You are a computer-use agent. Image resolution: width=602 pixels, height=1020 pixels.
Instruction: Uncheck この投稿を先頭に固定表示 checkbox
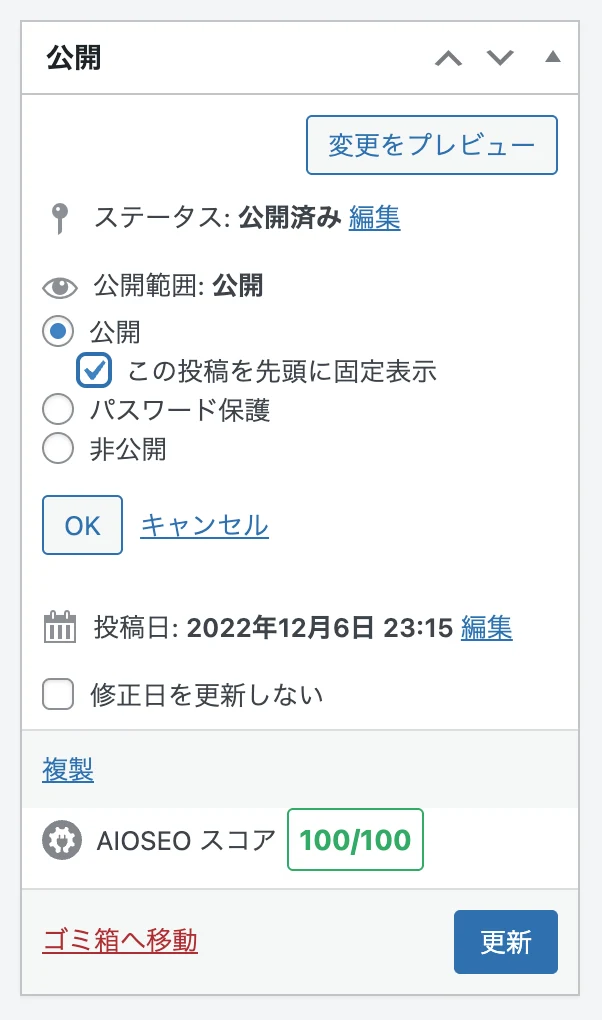(x=94, y=370)
